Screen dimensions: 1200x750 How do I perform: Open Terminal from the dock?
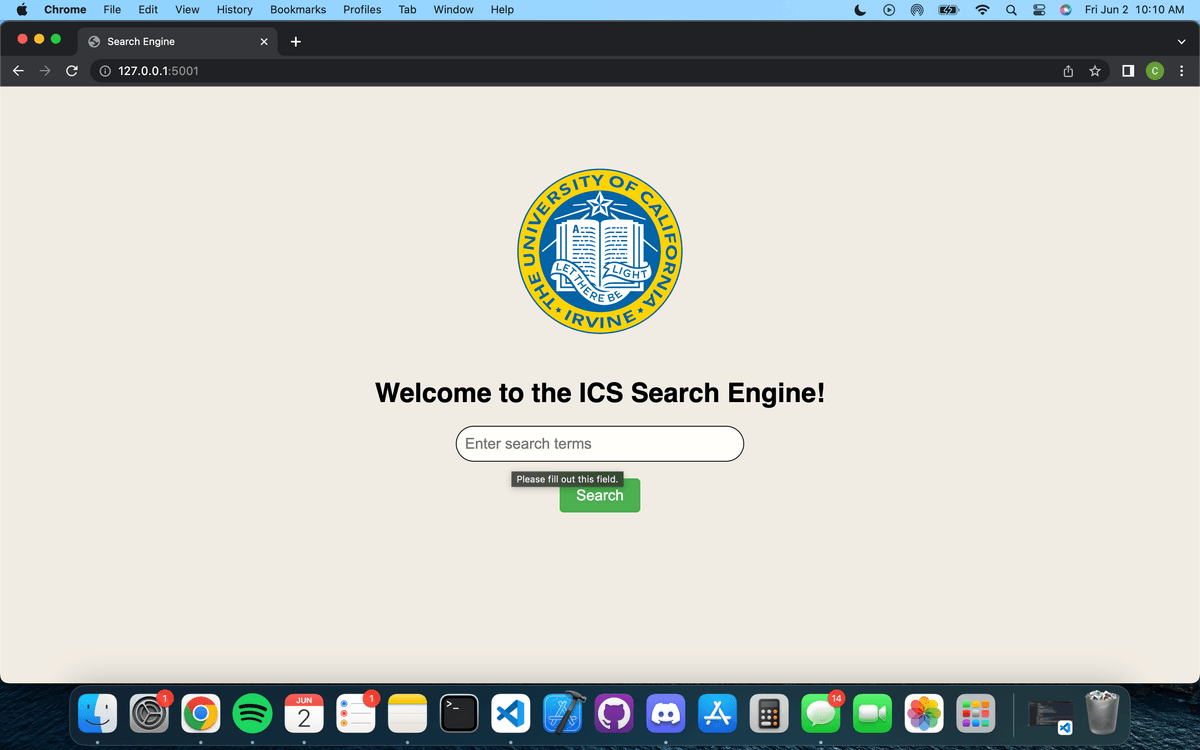pos(459,713)
